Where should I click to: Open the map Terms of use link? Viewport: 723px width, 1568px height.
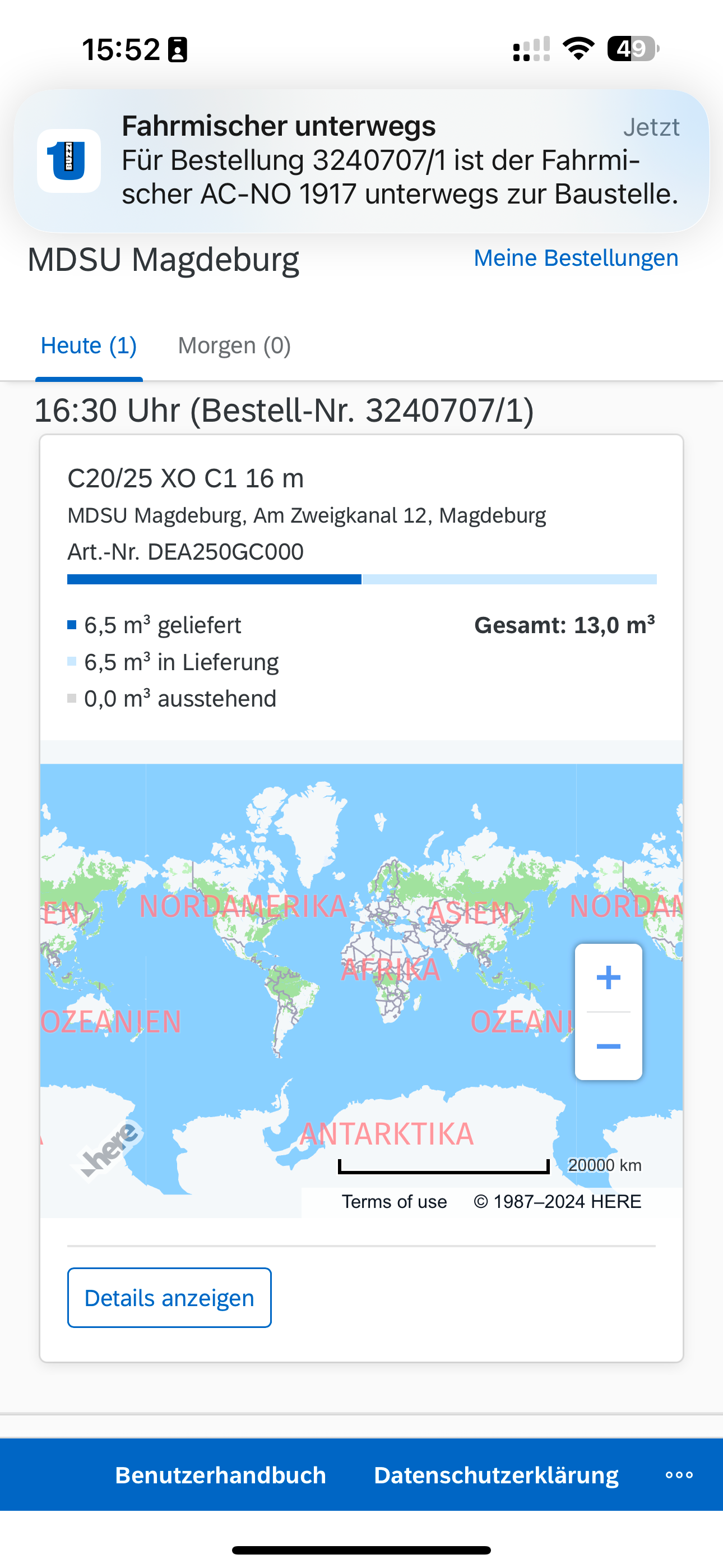click(x=395, y=1202)
